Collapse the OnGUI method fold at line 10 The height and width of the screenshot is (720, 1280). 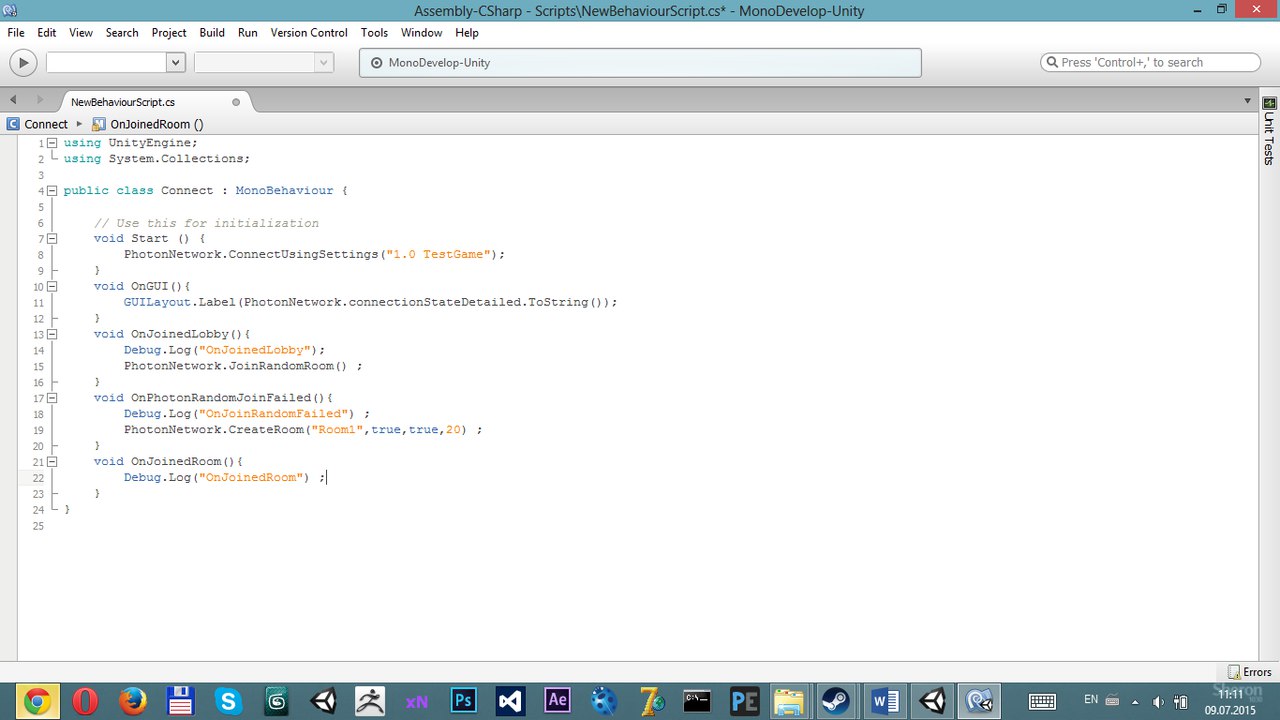tap(52, 287)
